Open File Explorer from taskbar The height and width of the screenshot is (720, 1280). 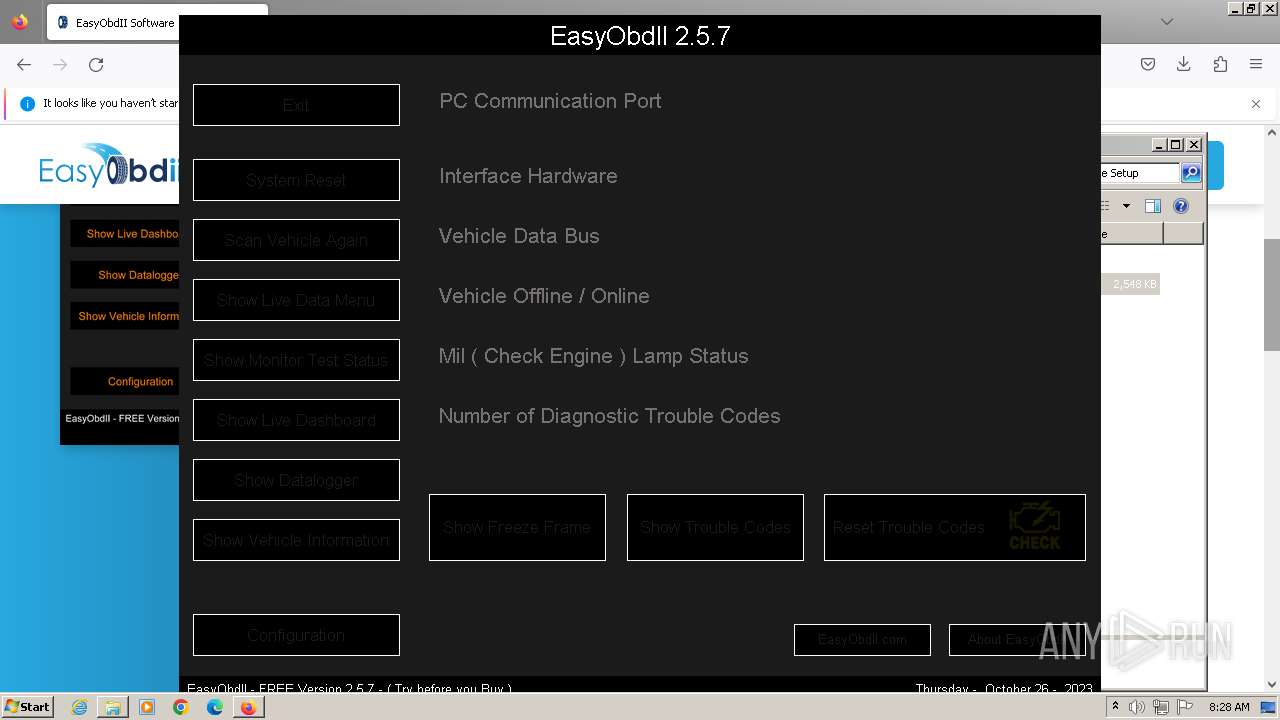point(113,707)
